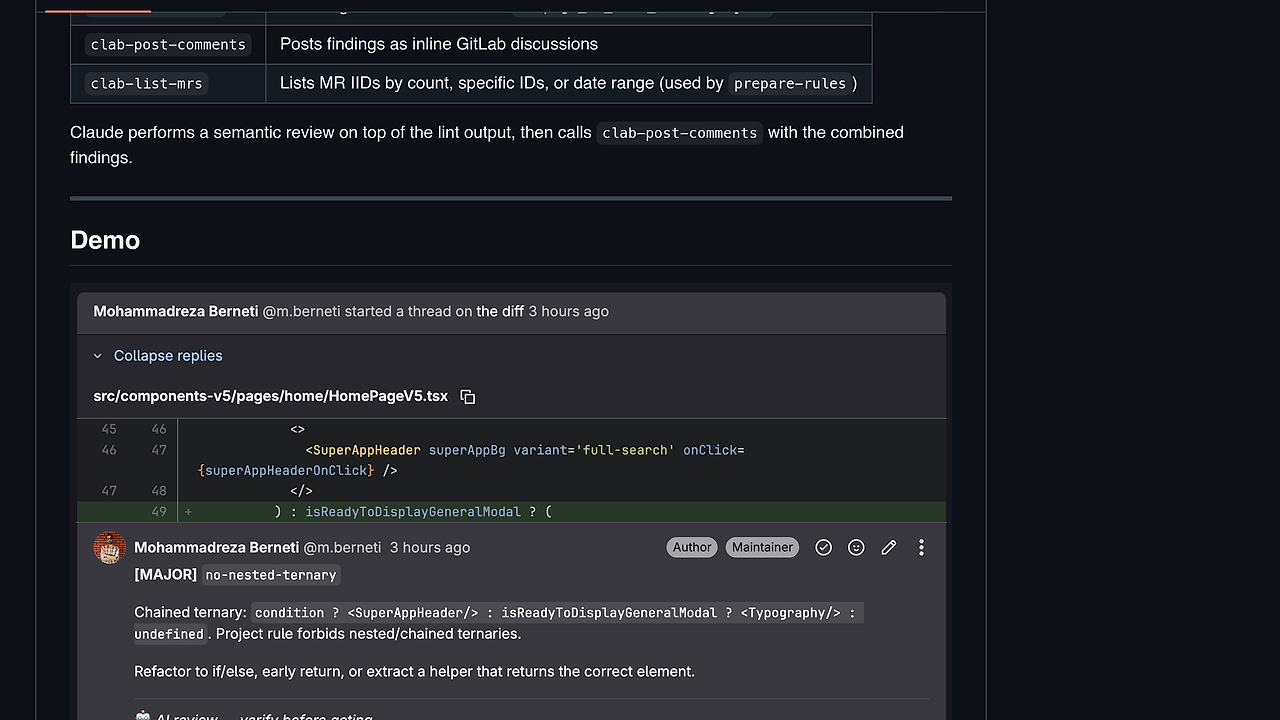Click the no-nested-ternary rule label
Viewport: 1280px width, 720px height.
click(271, 574)
